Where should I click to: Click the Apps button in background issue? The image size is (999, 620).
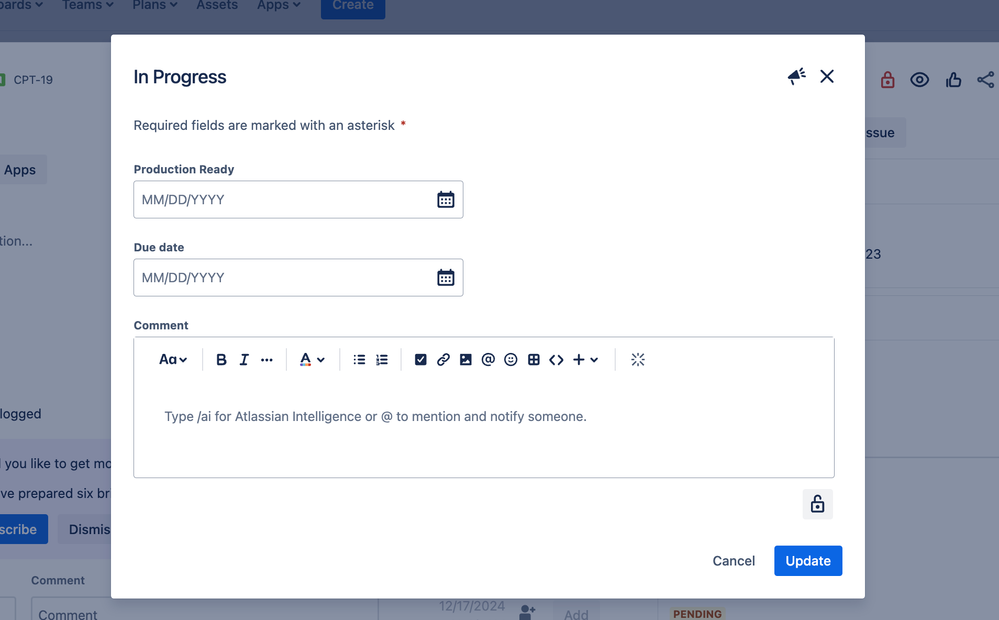pos(20,170)
